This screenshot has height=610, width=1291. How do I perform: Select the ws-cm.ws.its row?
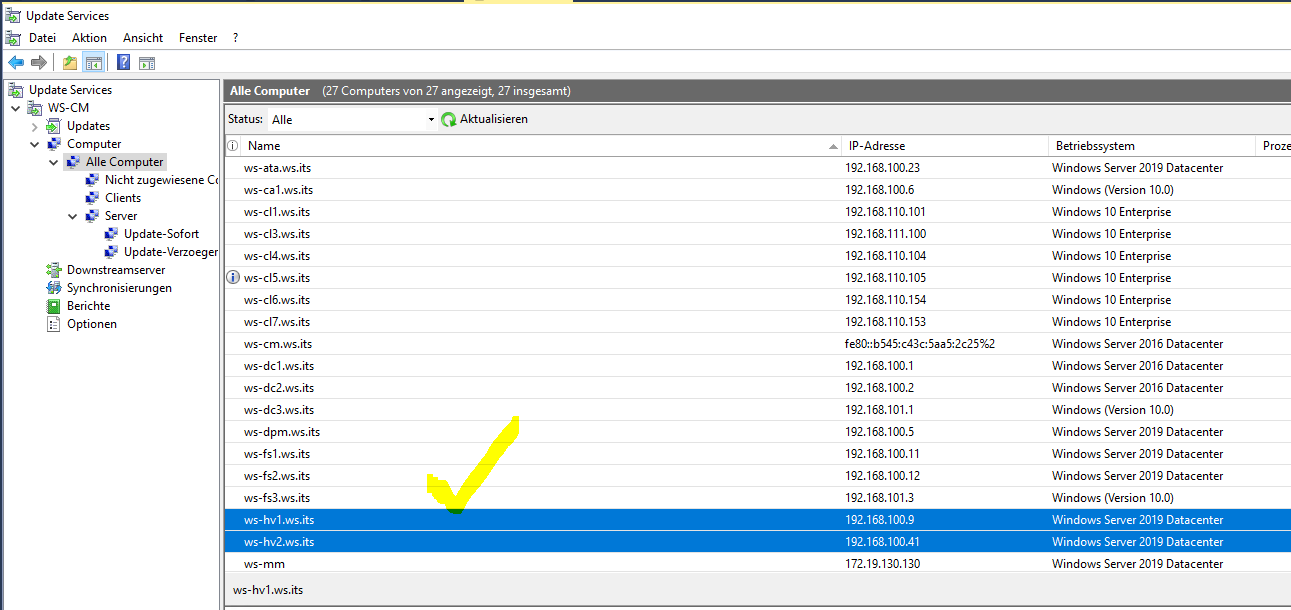pyautogui.click(x=757, y=344)
